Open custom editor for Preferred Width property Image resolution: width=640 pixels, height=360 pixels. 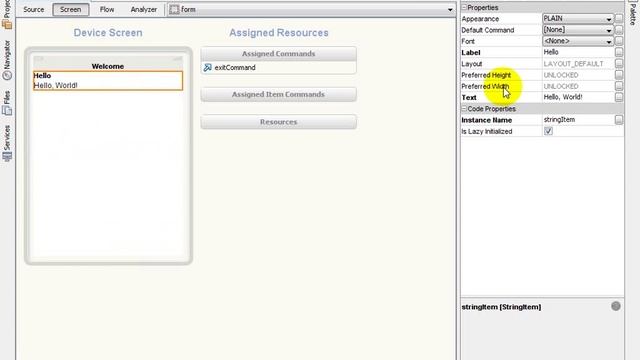[619, 86]
